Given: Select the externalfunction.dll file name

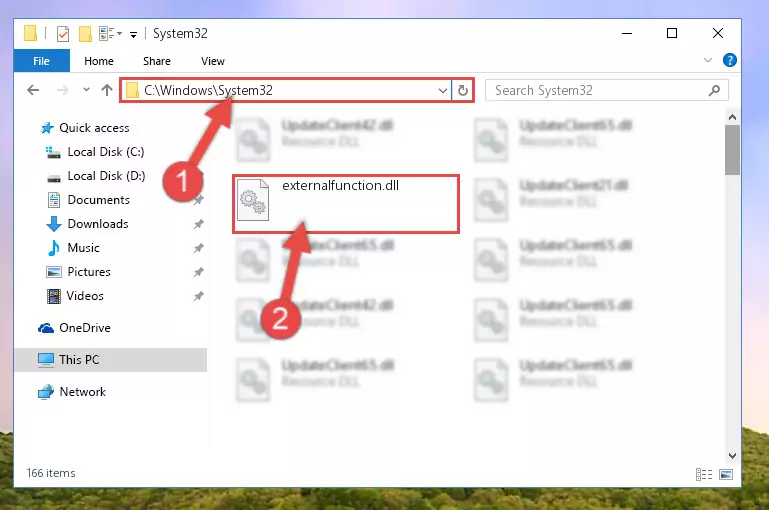Looking at the screenshot, I should click(340, 185).
